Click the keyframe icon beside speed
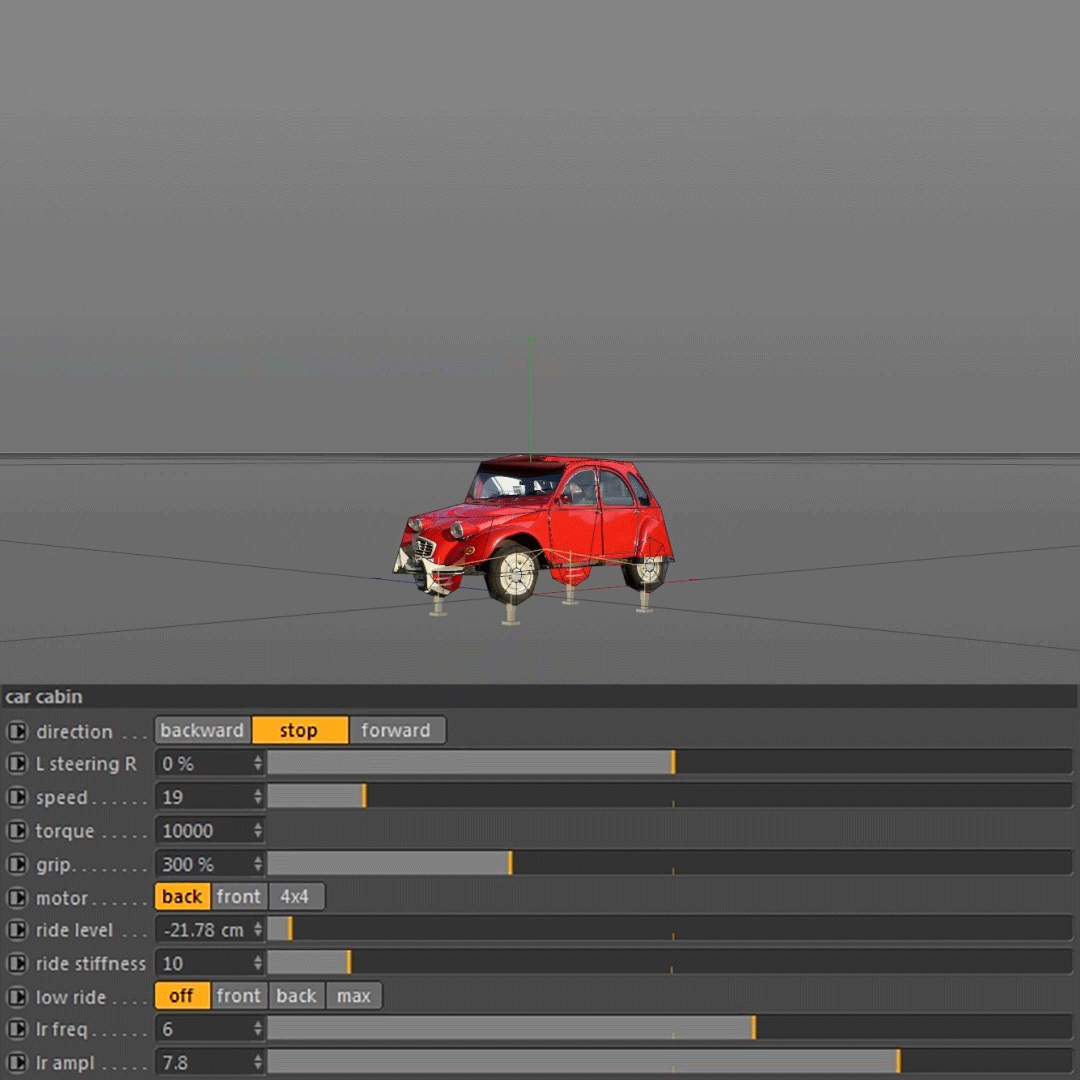The image size is (1080, 1080). 17,797
